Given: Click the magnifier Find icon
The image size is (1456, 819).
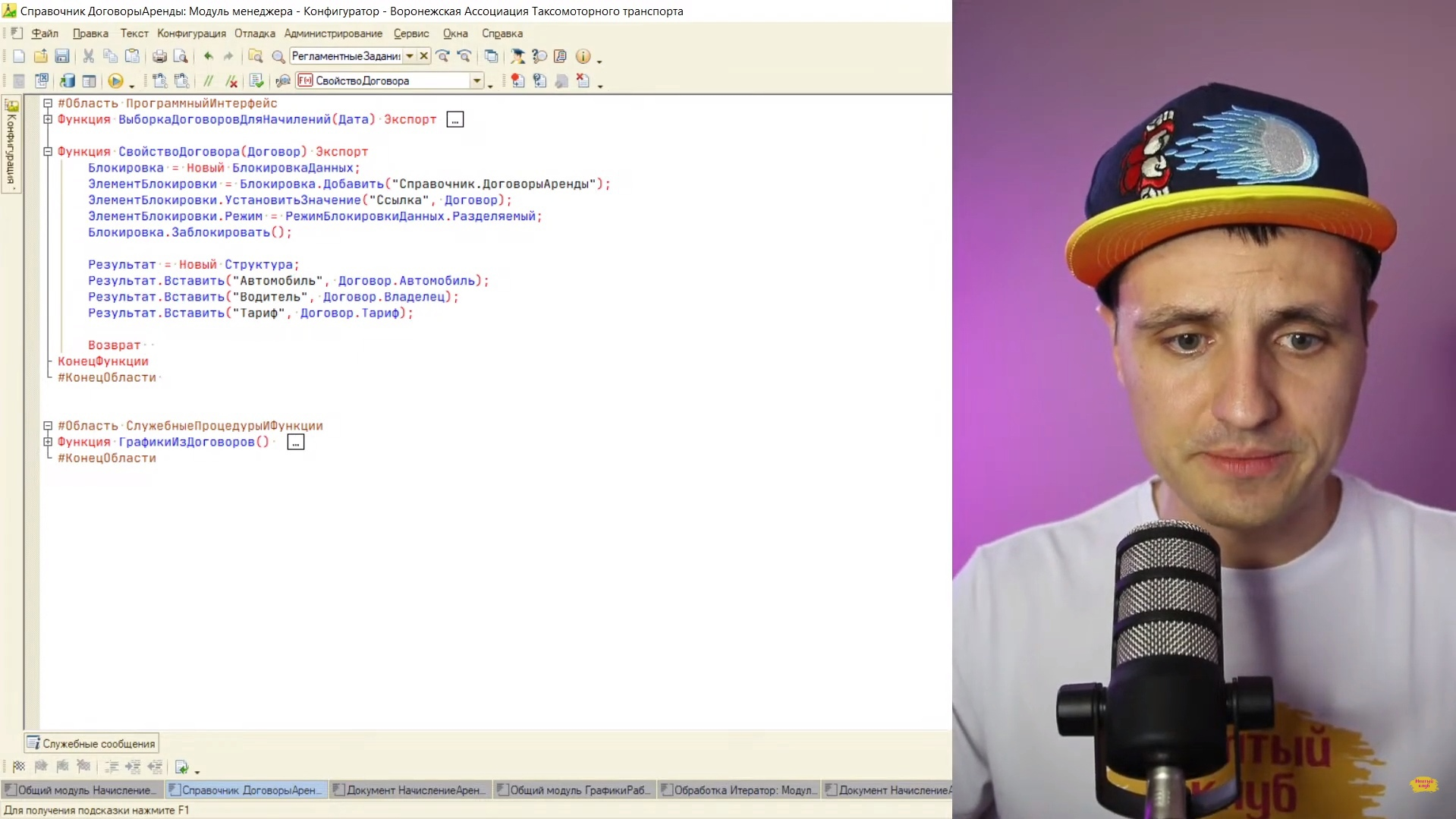Looking at the screenshot, I should [278, 56].
